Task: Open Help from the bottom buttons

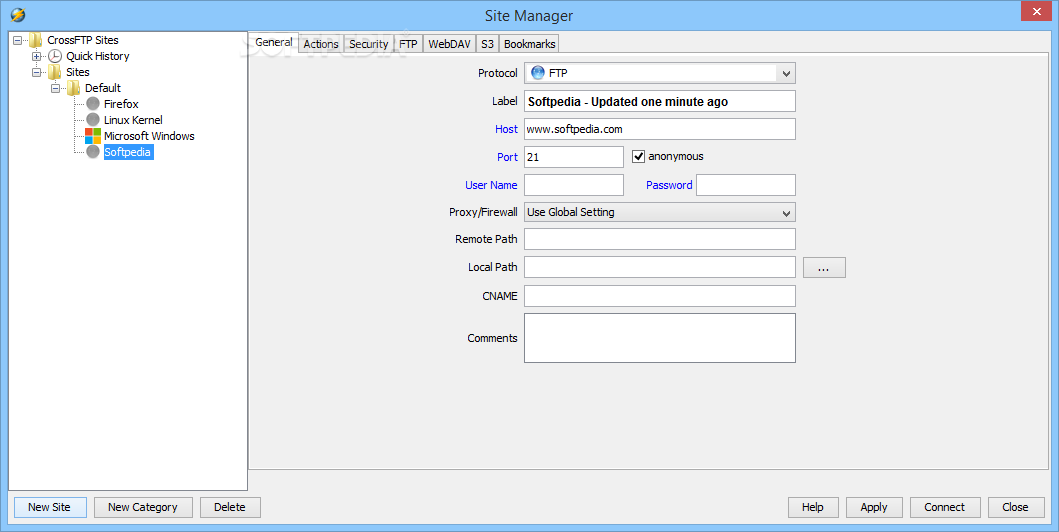Action: pyautogui.click(x=812, y=507)
